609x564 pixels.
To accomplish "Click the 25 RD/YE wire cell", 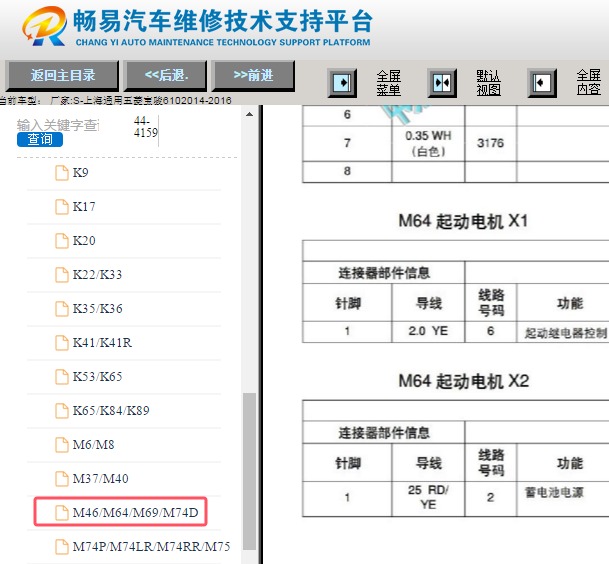I will [x=428, y=498].
